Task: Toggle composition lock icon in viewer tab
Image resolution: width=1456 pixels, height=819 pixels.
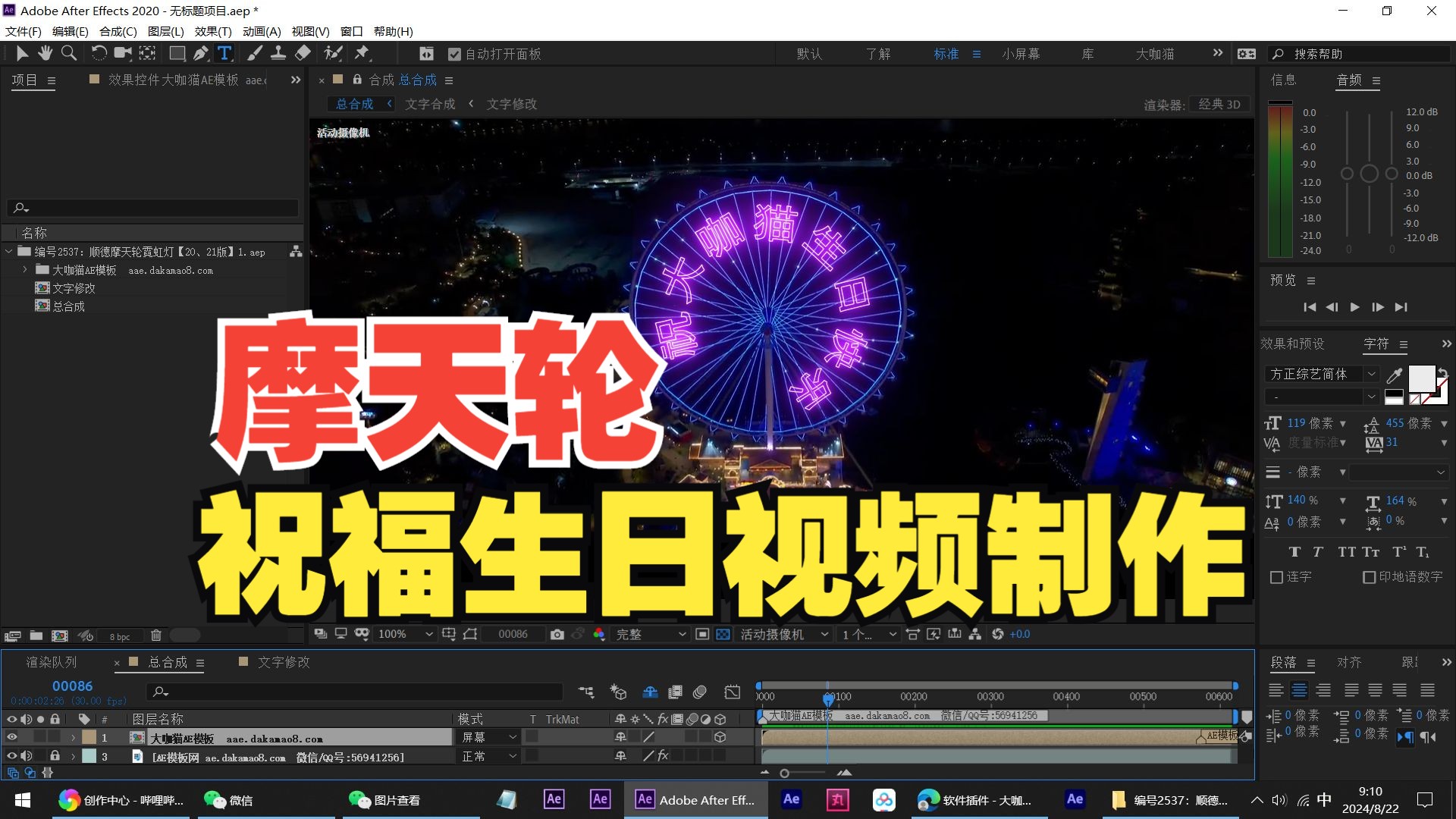Action: (x=357, y=80)
